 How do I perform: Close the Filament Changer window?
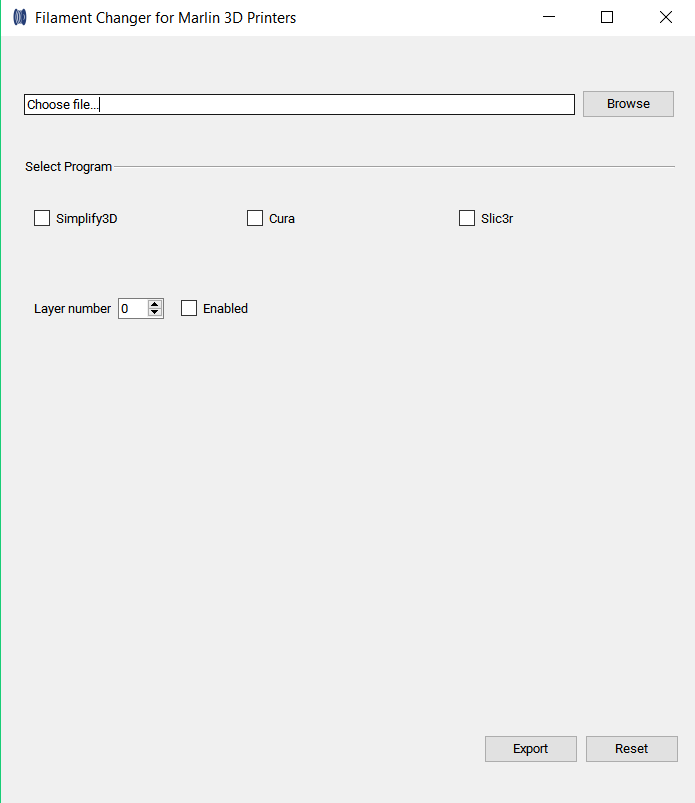pos(666,17)
